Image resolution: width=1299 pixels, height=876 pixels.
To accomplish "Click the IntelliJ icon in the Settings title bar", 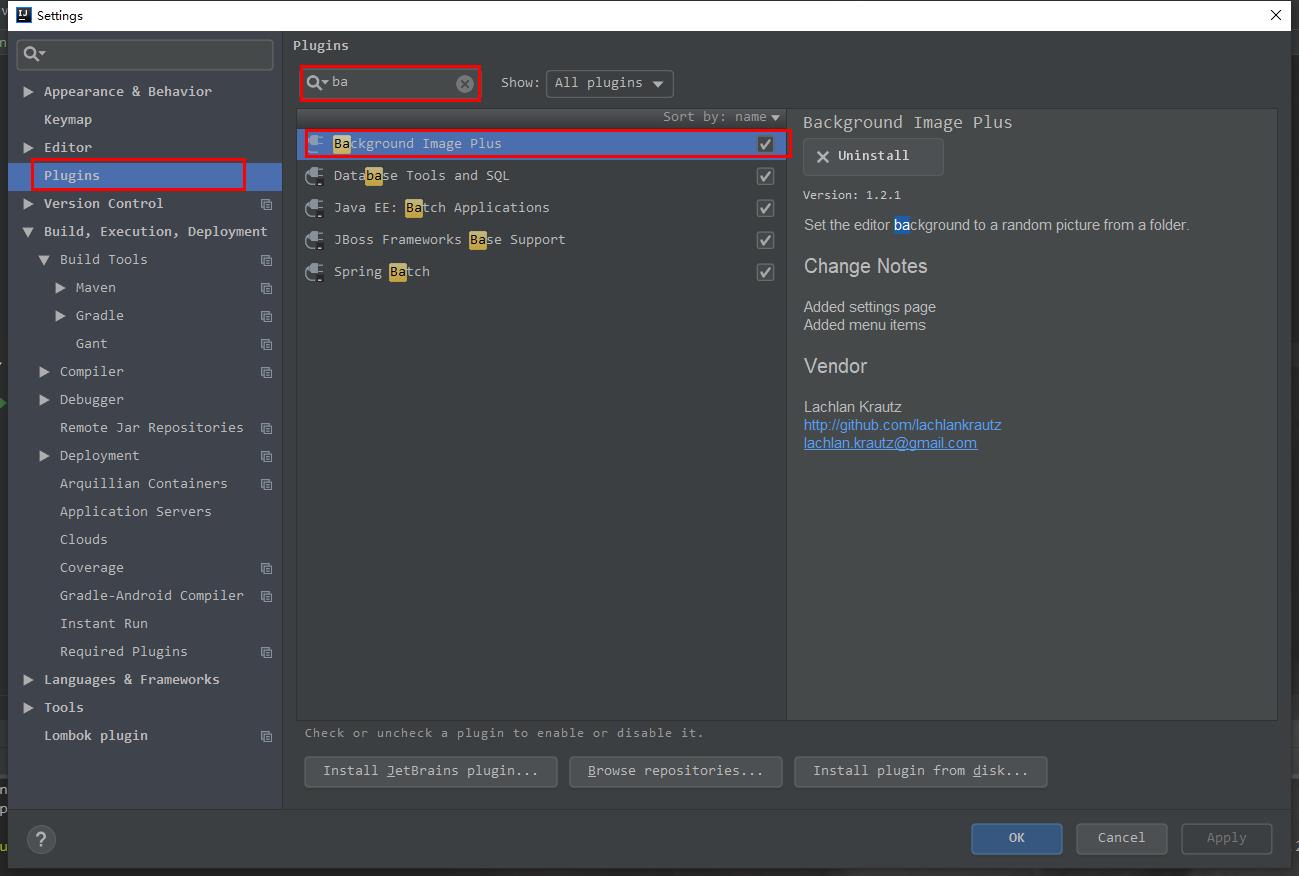I will 24,15.
